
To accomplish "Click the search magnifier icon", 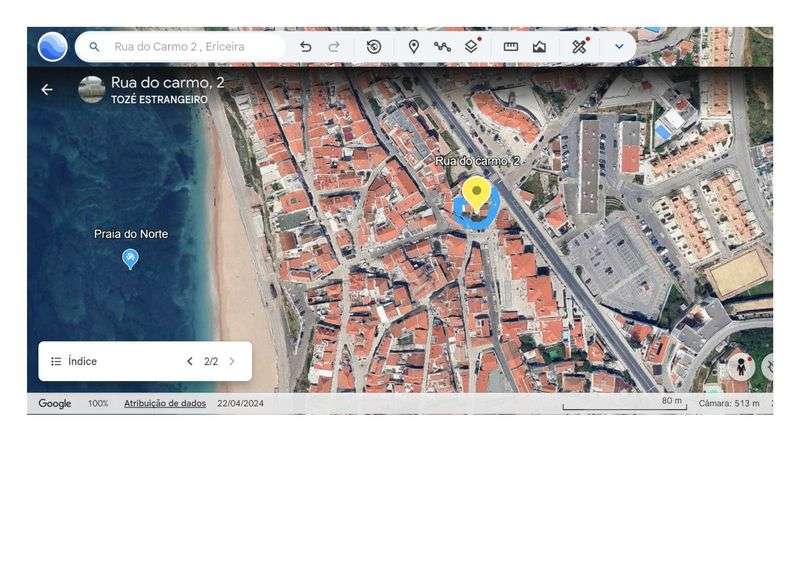I will click(94, 46).
